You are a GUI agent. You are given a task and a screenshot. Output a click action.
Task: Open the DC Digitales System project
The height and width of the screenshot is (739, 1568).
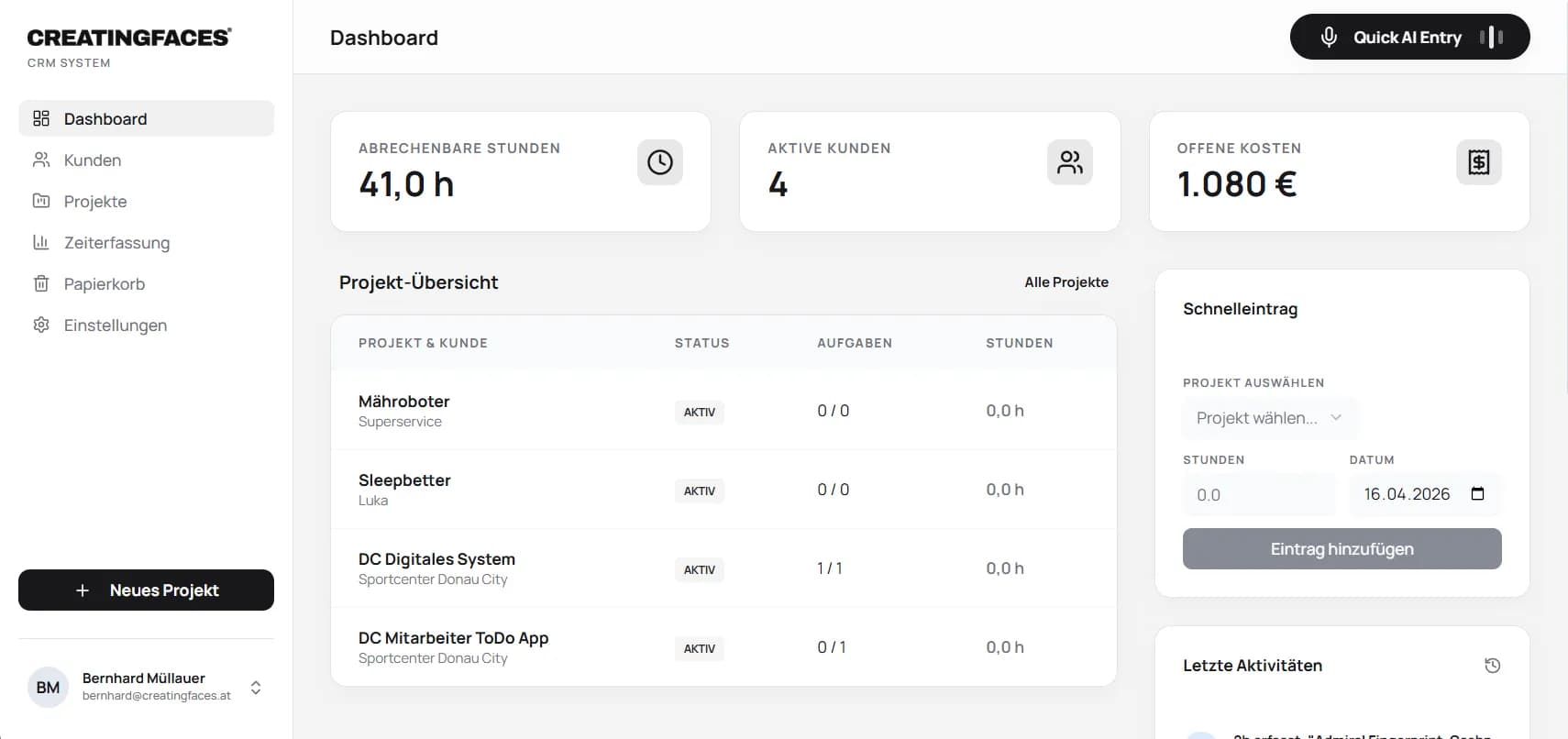point(723,568)
